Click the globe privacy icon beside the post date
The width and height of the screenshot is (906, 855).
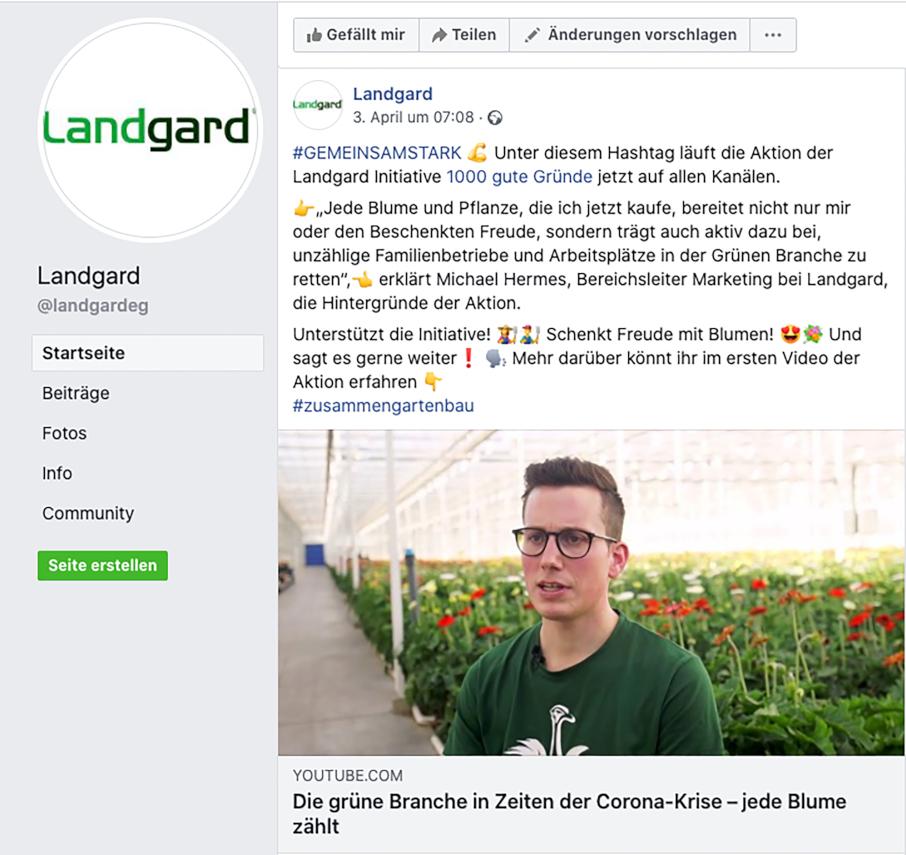coord(495,118)
